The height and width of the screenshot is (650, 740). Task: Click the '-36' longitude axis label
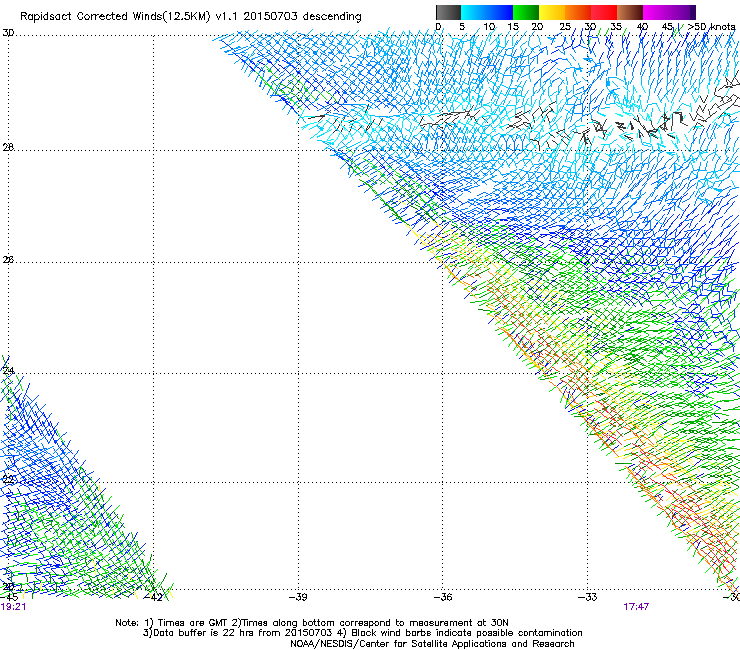coord(443,597)
